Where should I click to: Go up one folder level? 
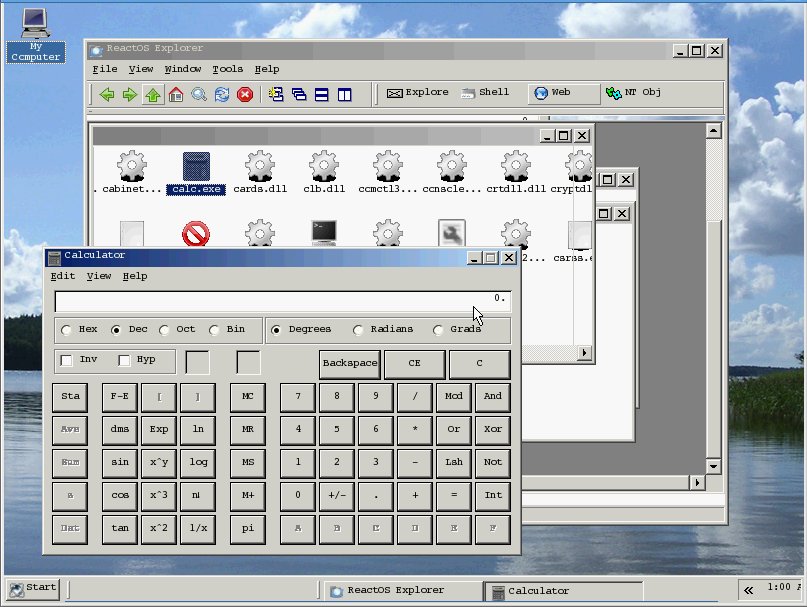click(152, 94)
